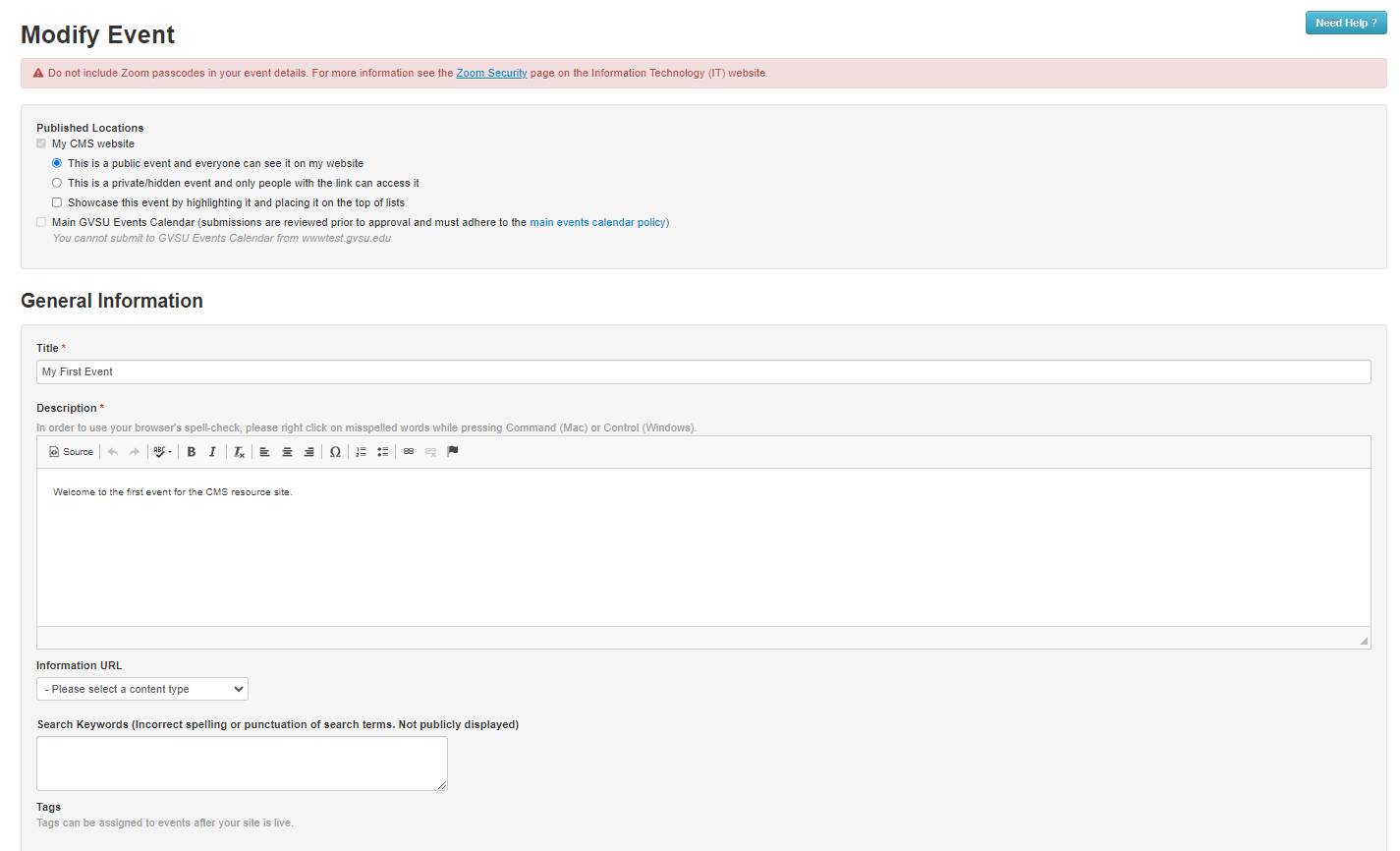Apply bold formatting in the description editor
The width and height of the screenshot is (1400, 851).
click(191, 451)
